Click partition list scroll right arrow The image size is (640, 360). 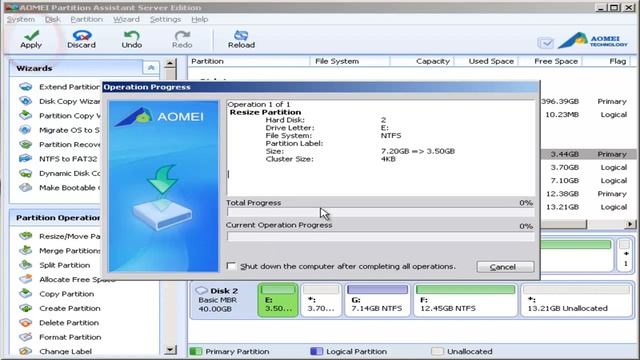coord(630,224)
